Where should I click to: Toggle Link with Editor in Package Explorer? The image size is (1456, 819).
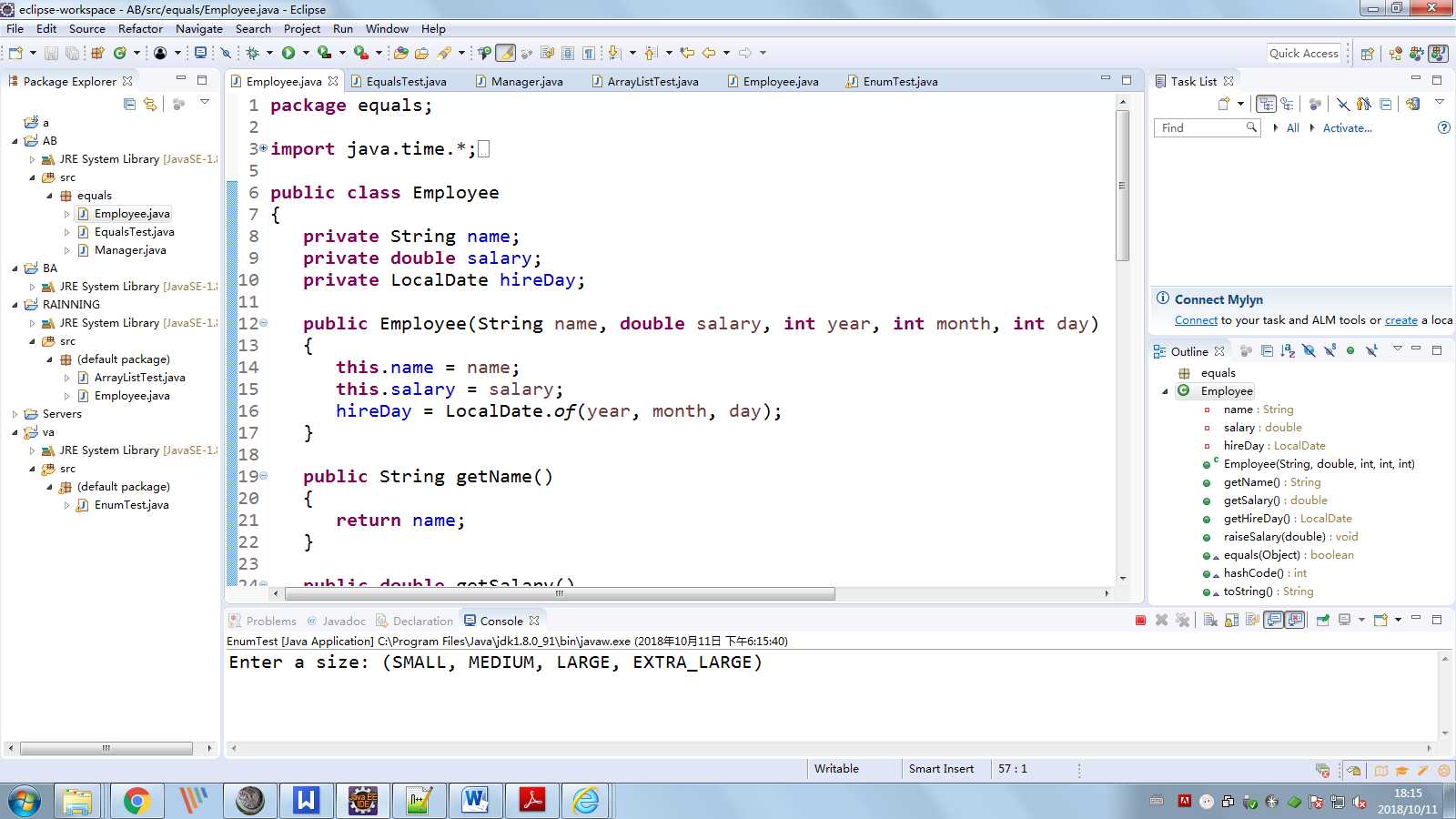point(150,105)
